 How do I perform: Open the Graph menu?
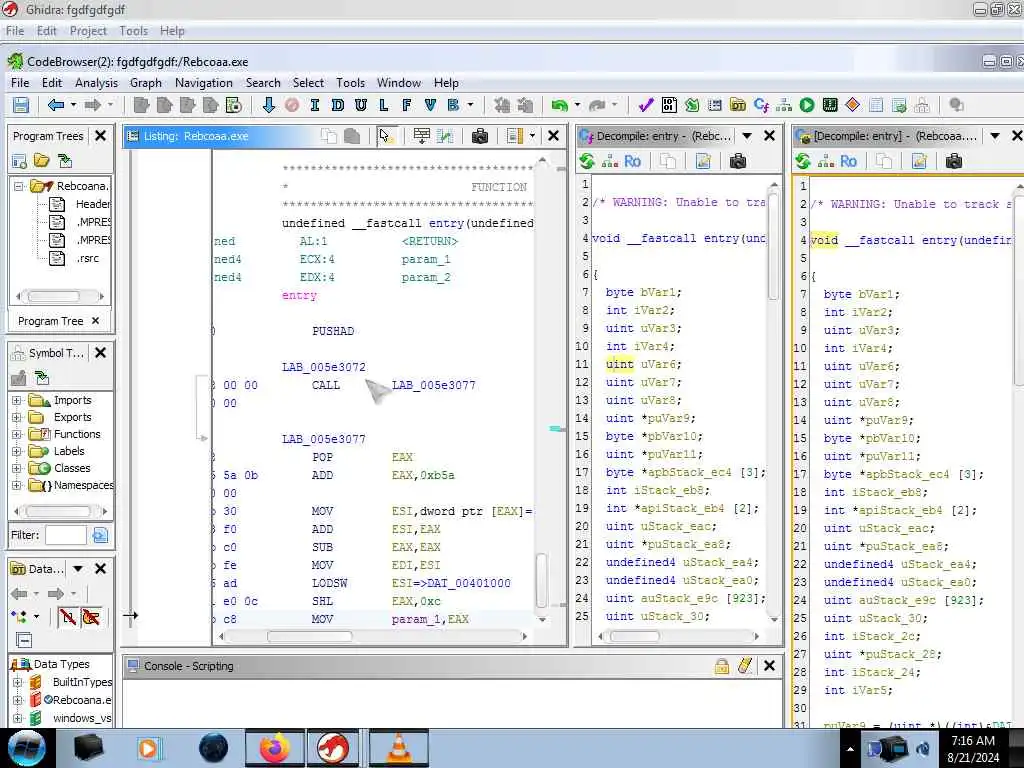pos(146,82)
